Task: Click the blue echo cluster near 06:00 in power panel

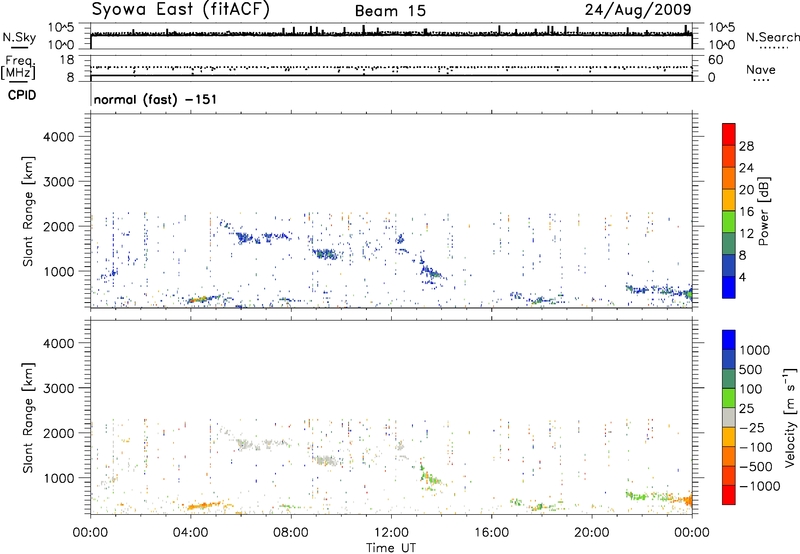Action: pyautogui.click(x=246, y=238)
